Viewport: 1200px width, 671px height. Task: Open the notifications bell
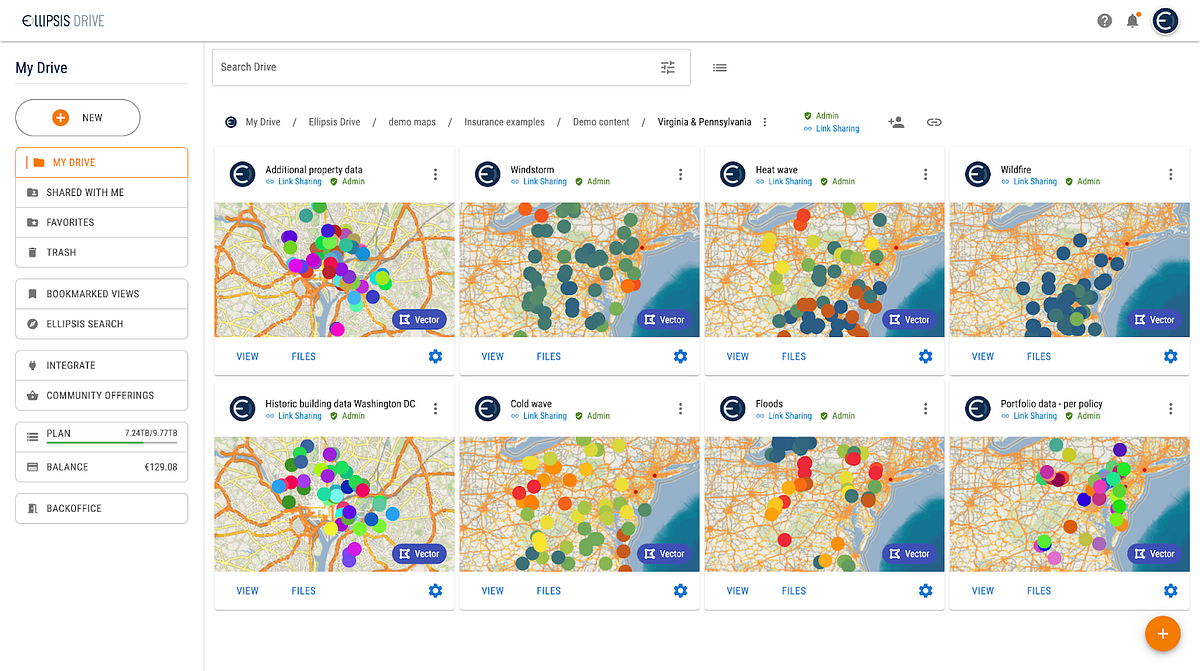tap(1133, 19)
